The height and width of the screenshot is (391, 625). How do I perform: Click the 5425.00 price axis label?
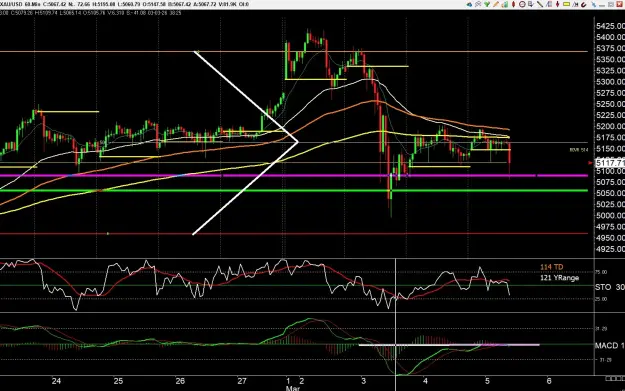click(610, 26)
